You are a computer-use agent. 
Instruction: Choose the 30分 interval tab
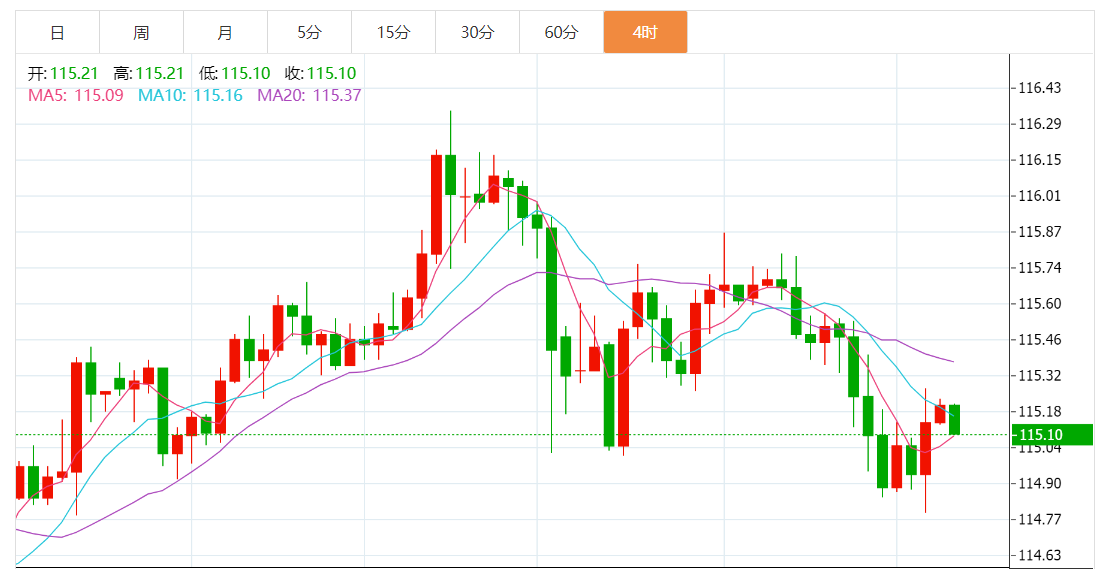(x=478, y=33)
